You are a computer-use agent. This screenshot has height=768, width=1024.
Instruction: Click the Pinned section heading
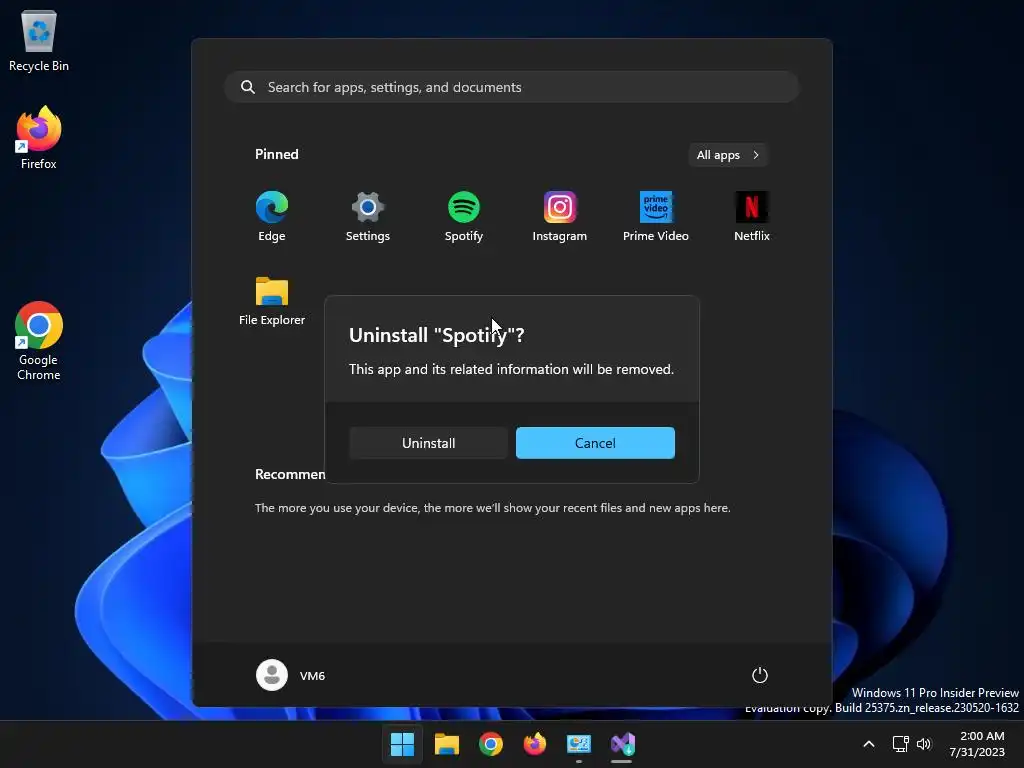[x=276, y=154]
